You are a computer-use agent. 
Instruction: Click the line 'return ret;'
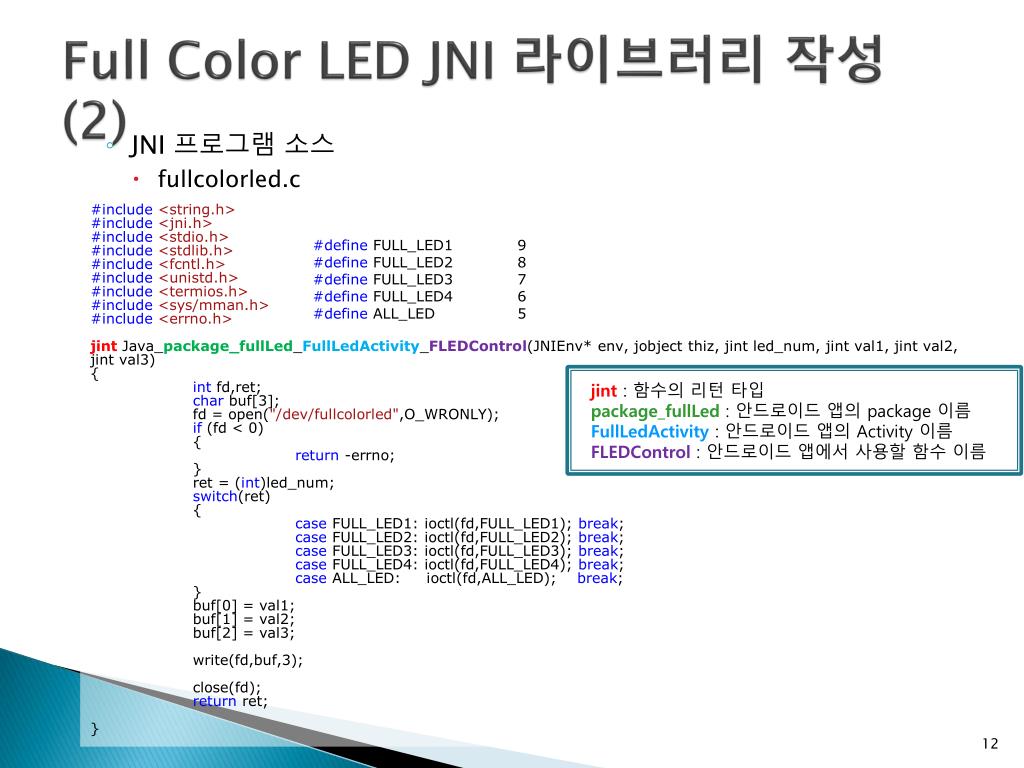[x=231, y=701]
